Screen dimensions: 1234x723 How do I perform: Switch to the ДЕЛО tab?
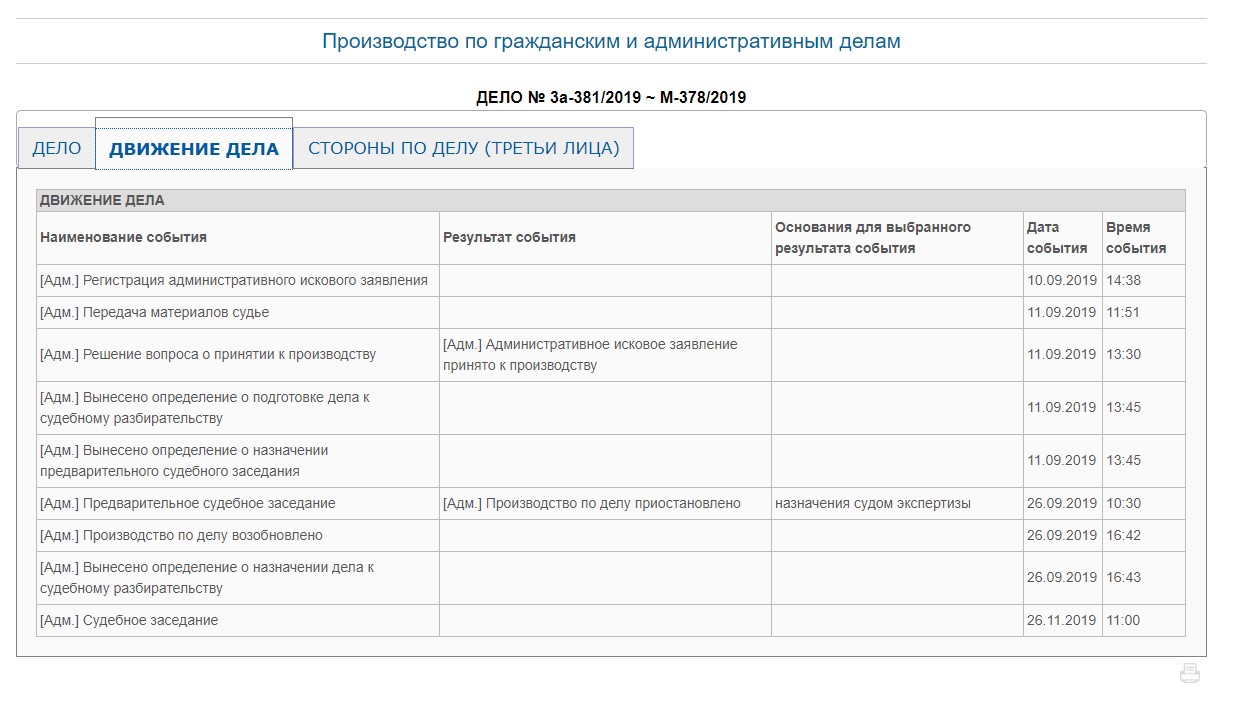click(57, 149)
